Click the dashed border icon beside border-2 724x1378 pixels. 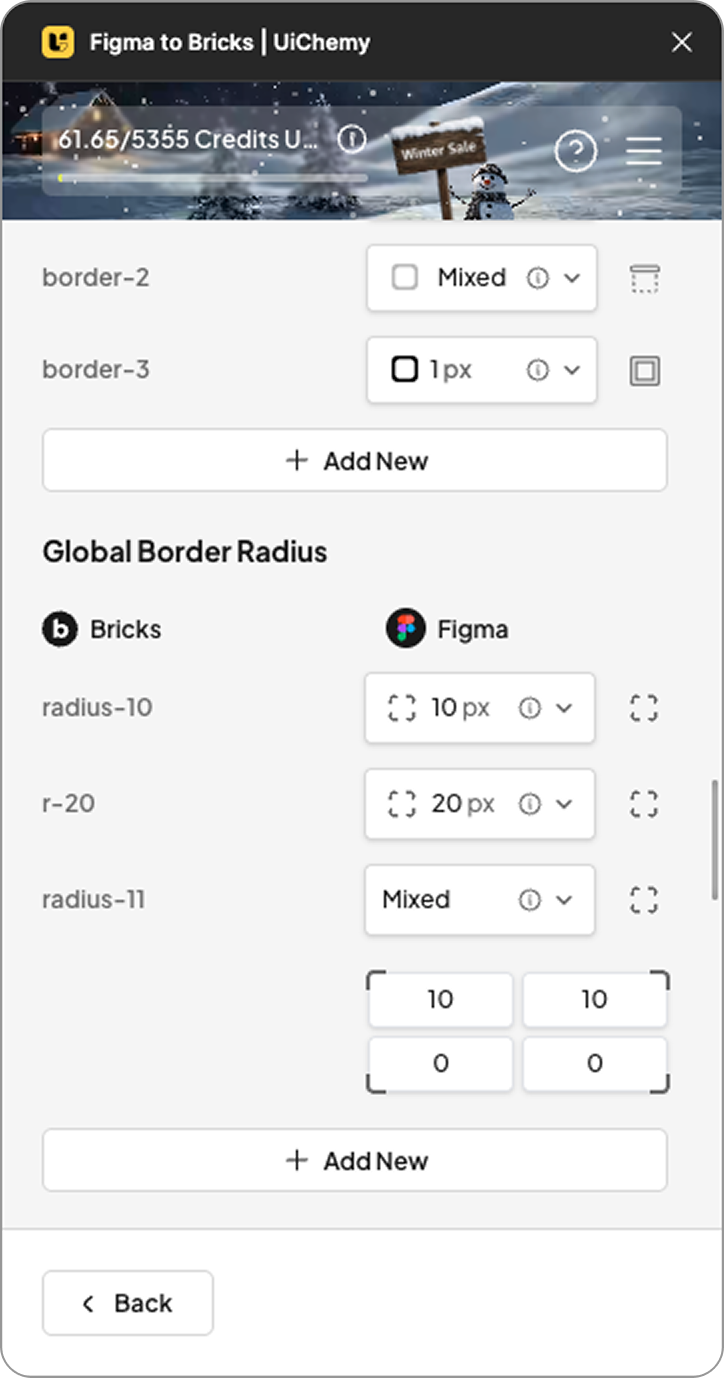tap(644, 278)
